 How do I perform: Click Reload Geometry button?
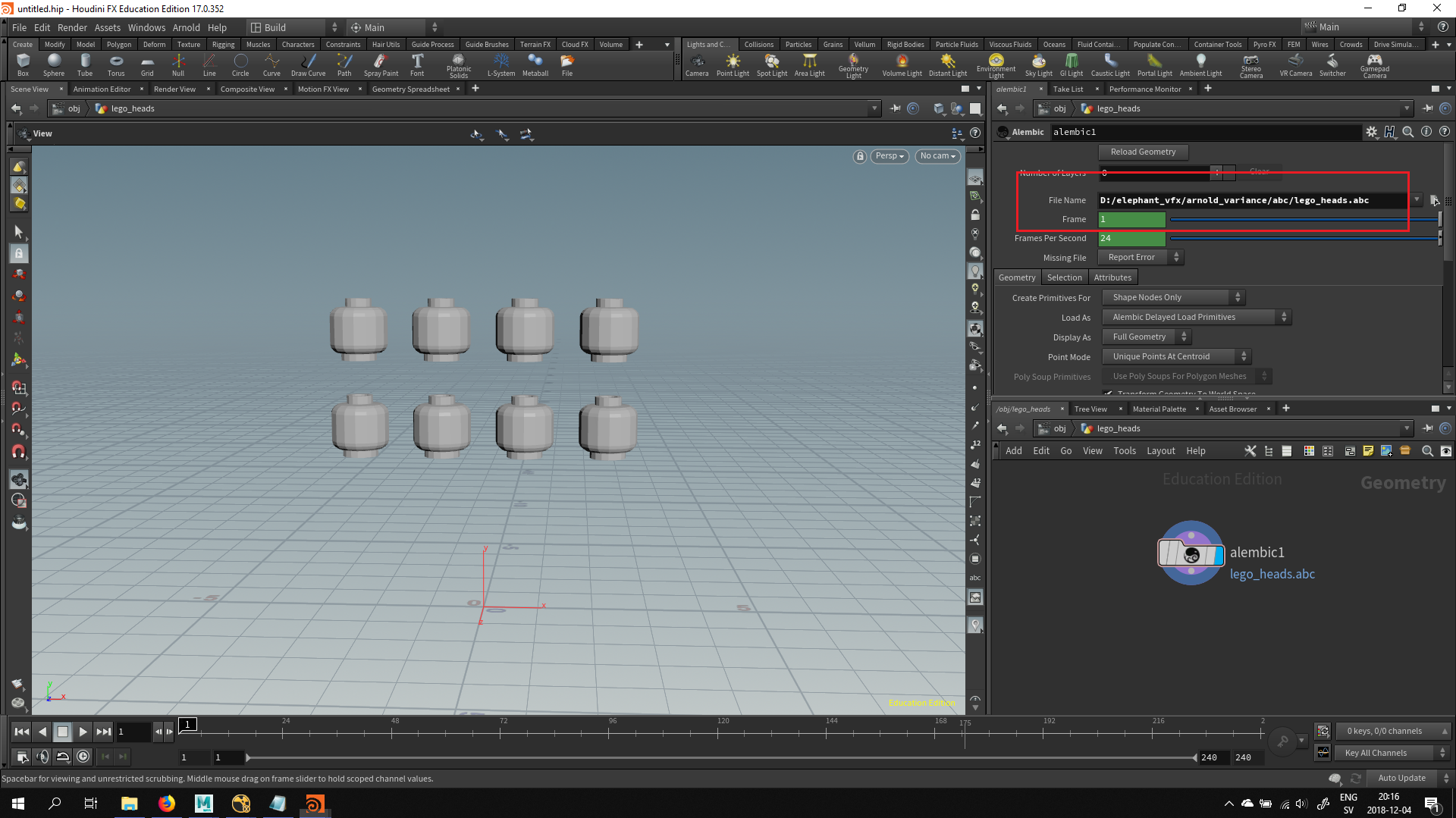coord(1143,152)
